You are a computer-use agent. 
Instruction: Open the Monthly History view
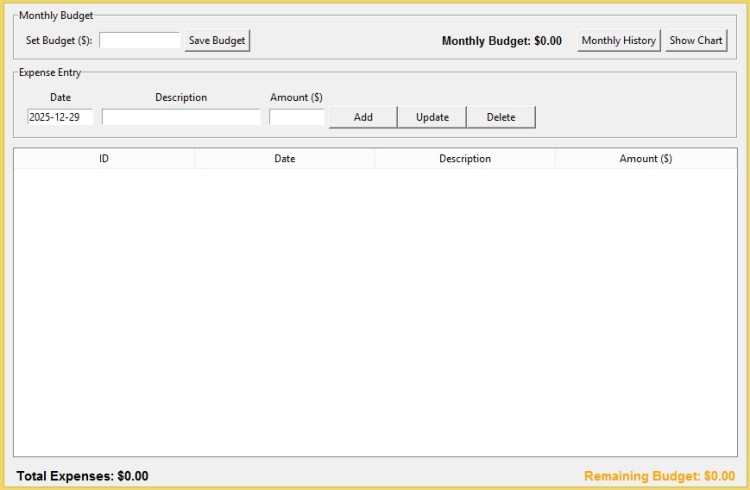pos(618,41)
